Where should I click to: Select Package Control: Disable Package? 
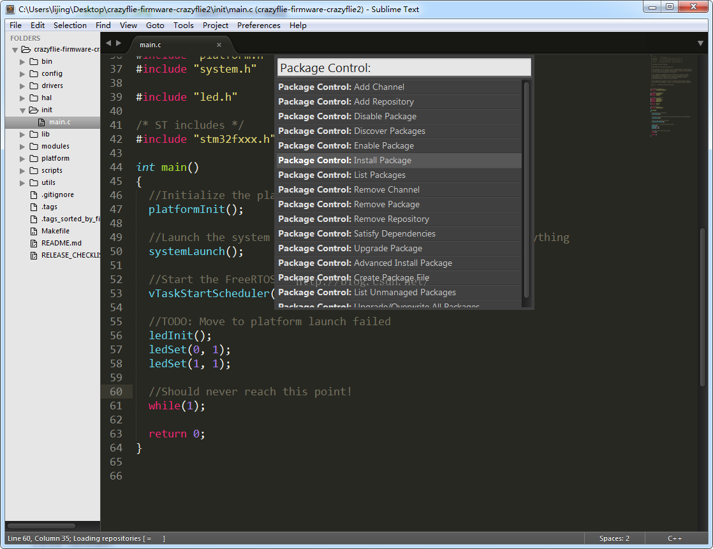pos(399,116)
